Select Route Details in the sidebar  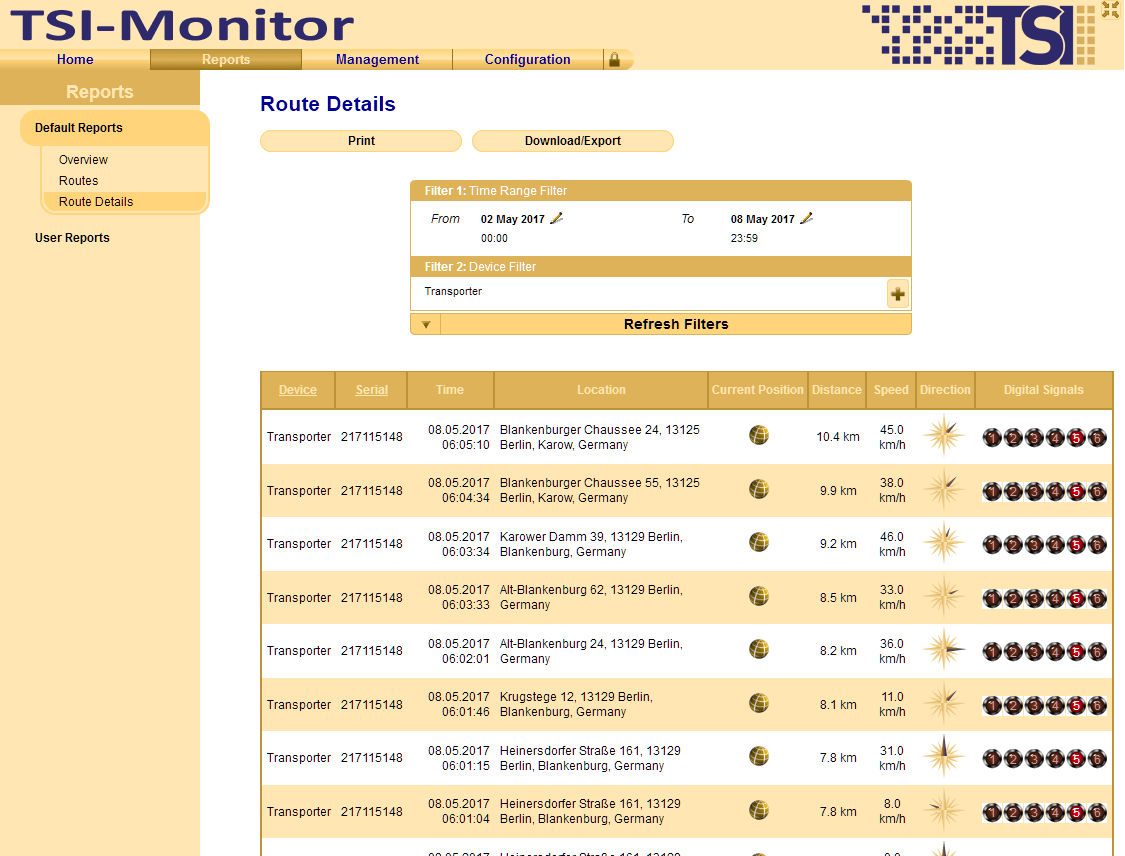[x=124, y=202]
